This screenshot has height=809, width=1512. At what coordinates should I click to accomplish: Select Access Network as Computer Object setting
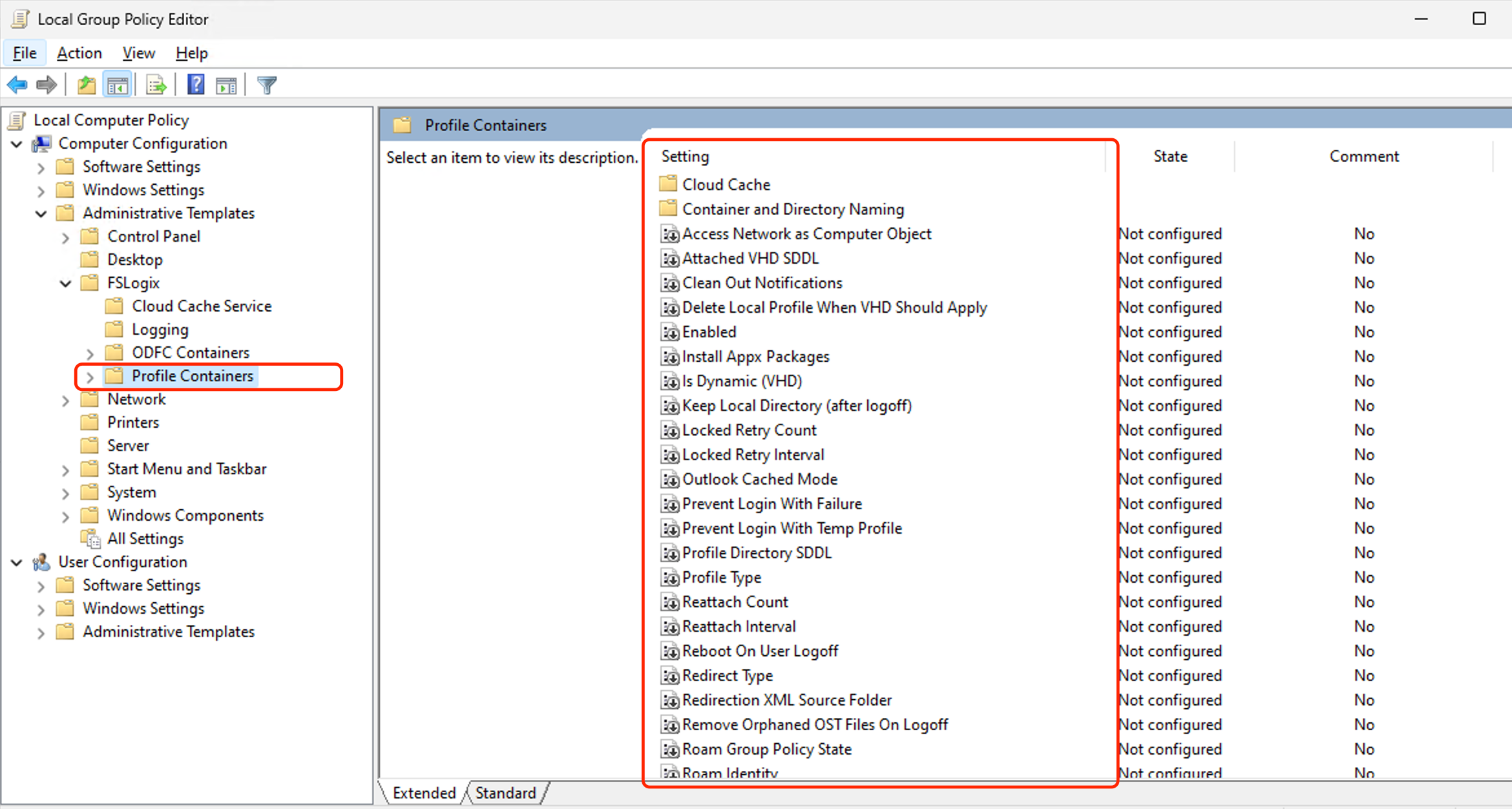(x=806, y=234)
